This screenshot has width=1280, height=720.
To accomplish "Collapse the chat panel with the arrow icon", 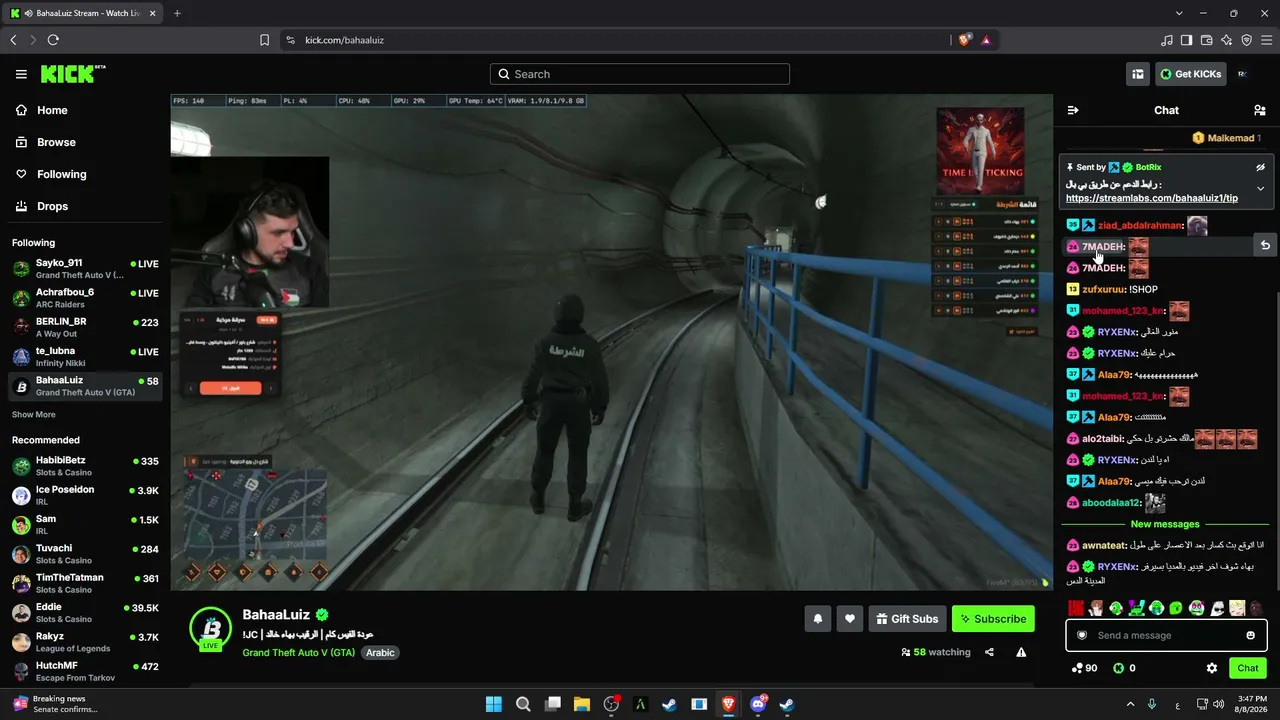I will (x=1073, y=110).
